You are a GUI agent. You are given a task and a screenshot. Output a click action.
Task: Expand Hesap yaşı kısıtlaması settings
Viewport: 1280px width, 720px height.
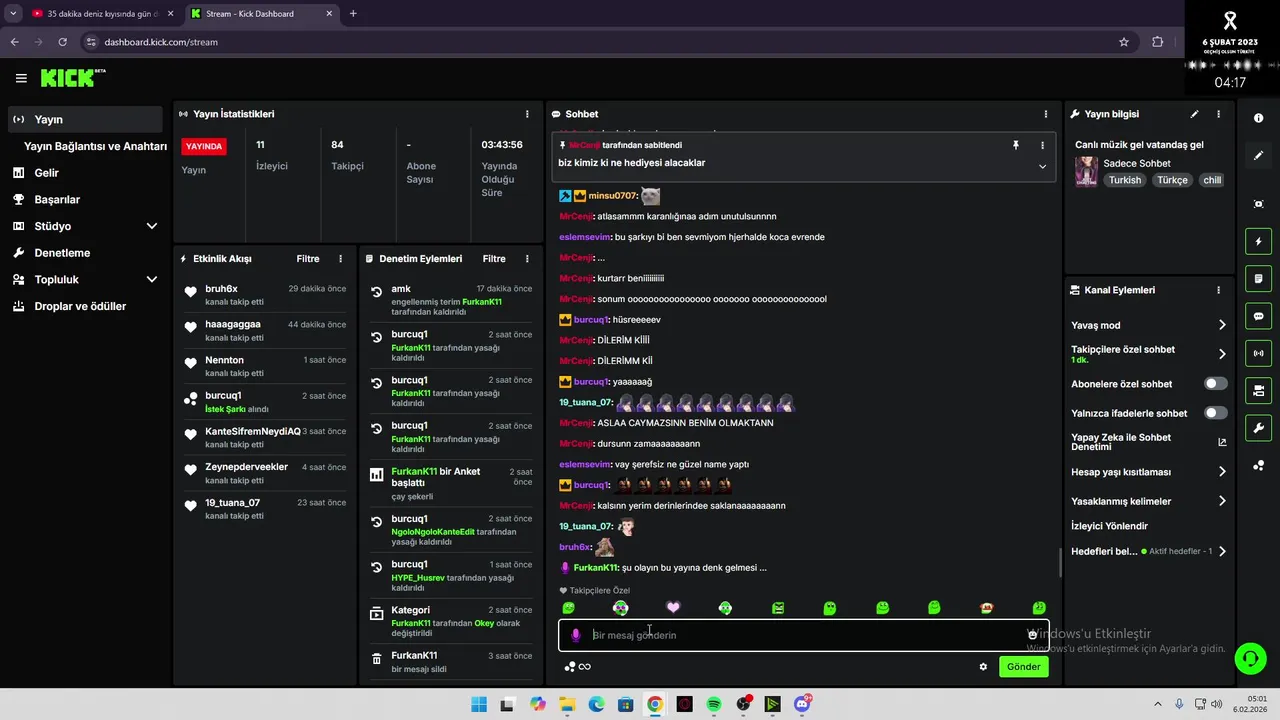pyautogui.click(x=1222, y=472)
